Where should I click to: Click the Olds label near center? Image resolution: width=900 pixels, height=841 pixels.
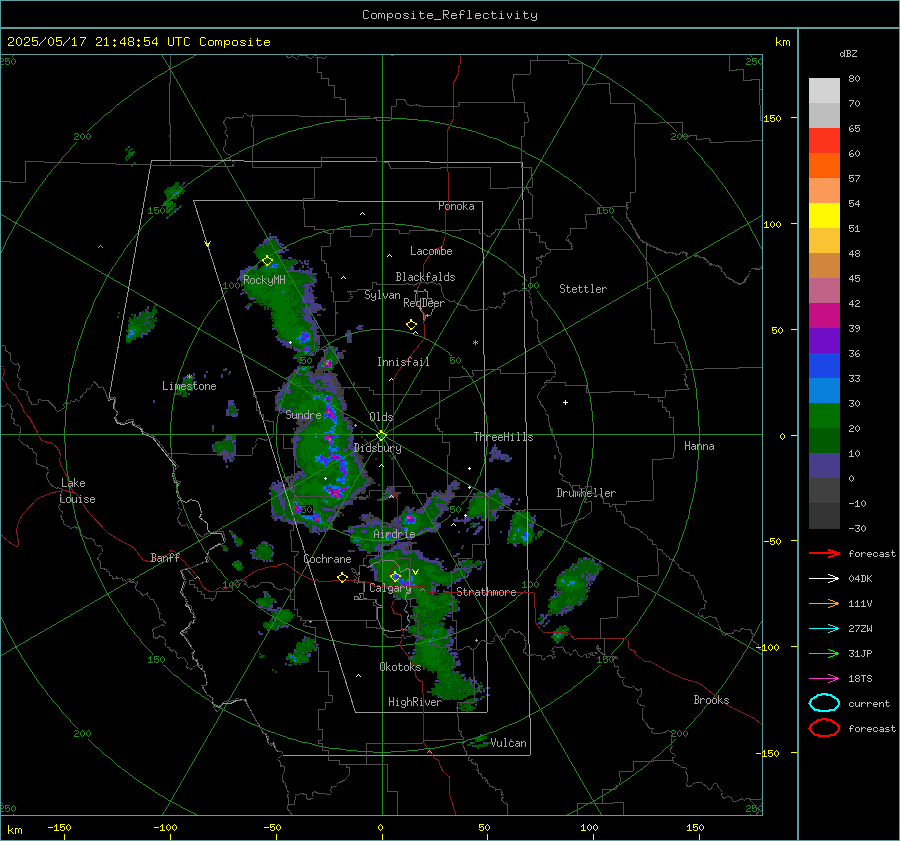pyautogui.click(x=381, y=417)
